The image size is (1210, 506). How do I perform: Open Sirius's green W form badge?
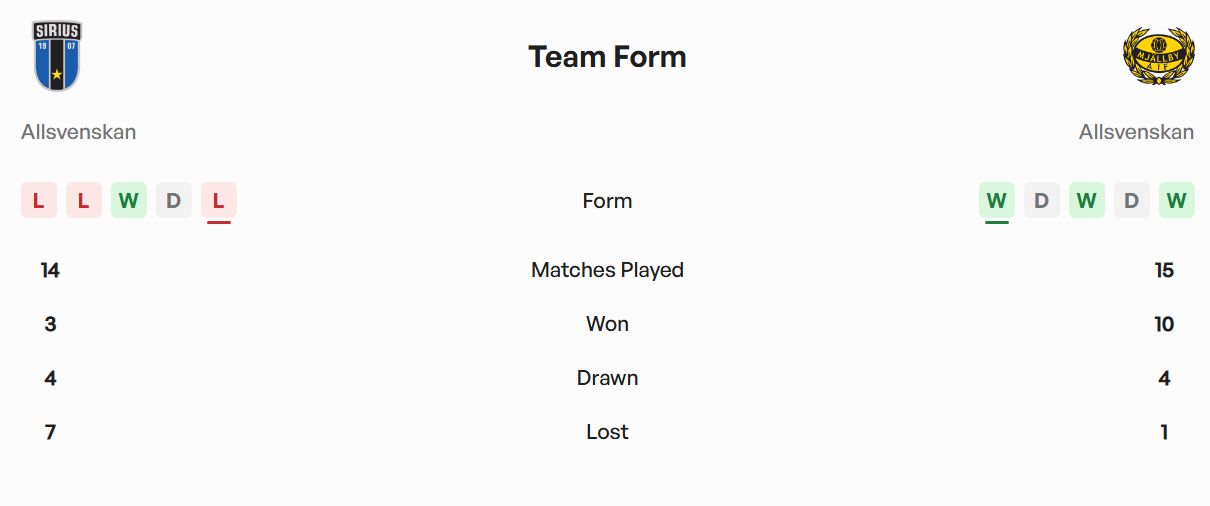point(129,201)
